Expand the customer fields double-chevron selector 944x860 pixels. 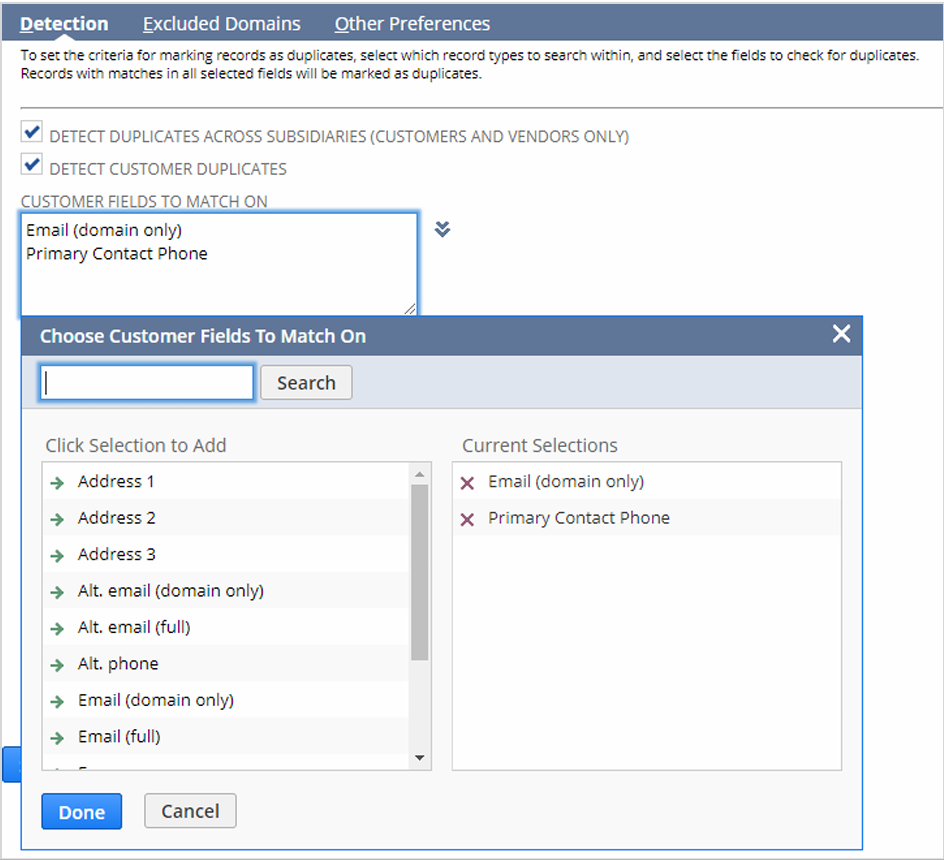coord(442,229)
